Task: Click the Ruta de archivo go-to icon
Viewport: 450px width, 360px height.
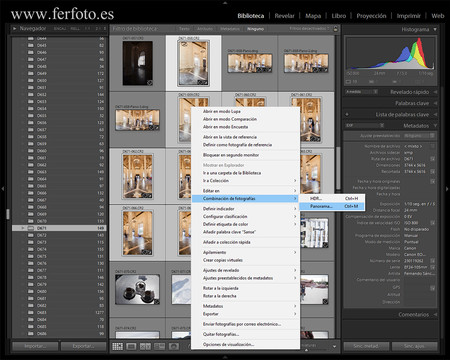Action: pyautogui.click(x=433, y=159)
